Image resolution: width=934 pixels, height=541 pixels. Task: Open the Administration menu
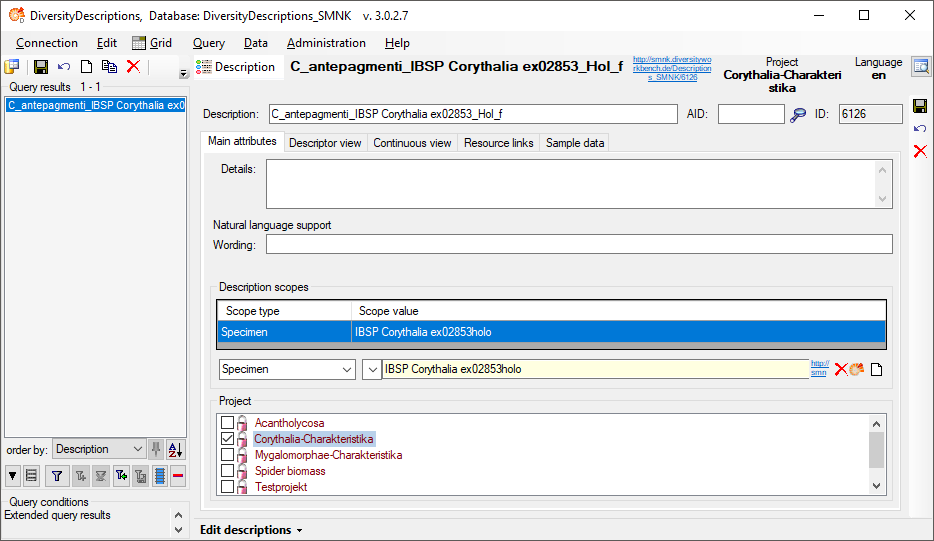coord(326,43)
